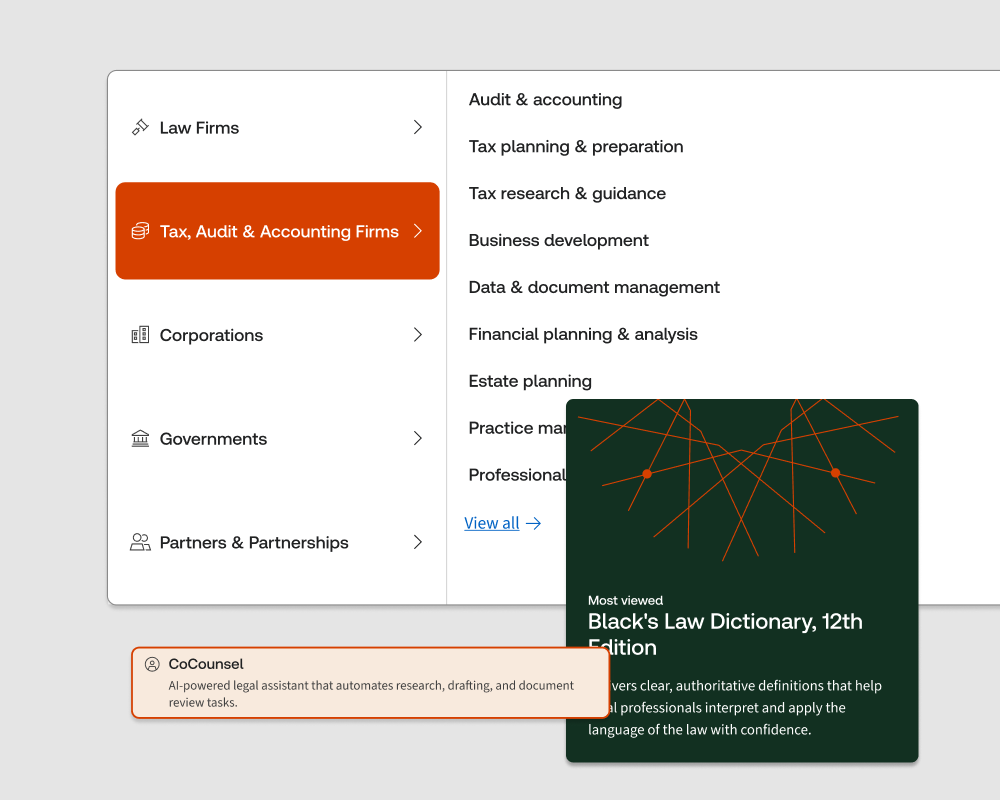
Task: Click the arrow icon after View all
Action: [533, 524]
